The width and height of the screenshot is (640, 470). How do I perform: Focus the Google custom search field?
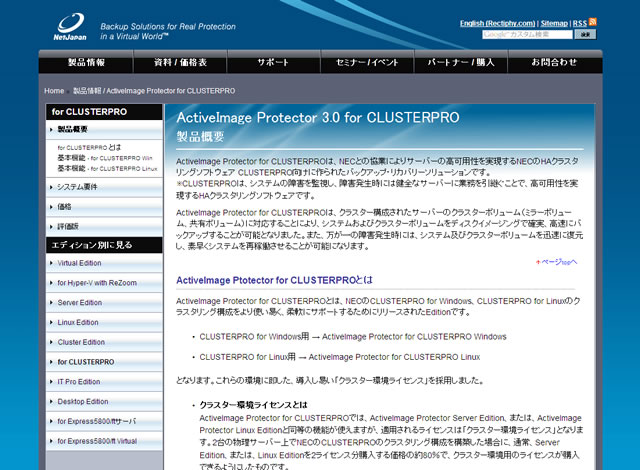[527, 35]
